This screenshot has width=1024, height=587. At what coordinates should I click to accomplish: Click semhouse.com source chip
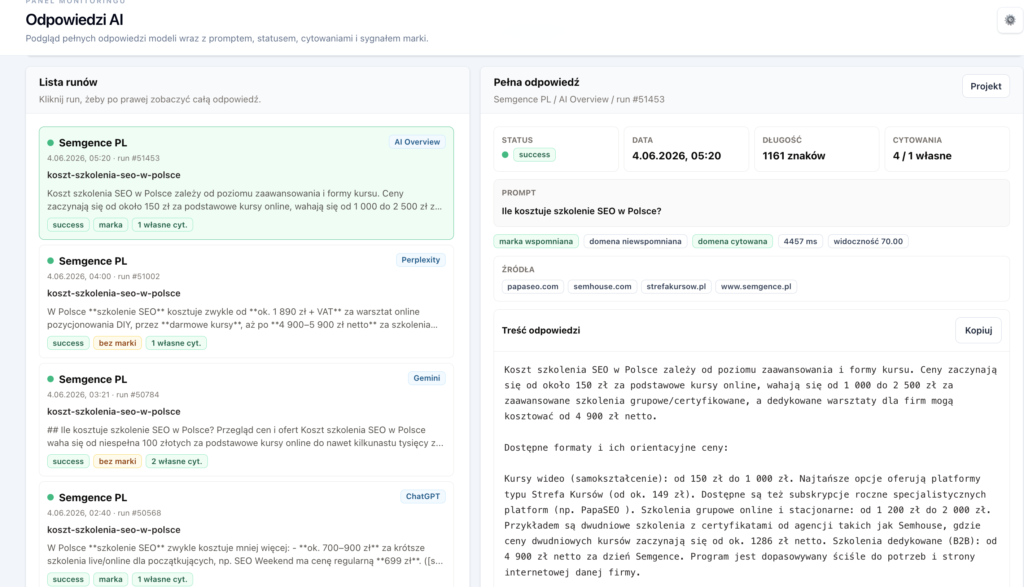(x=602, y=287)
